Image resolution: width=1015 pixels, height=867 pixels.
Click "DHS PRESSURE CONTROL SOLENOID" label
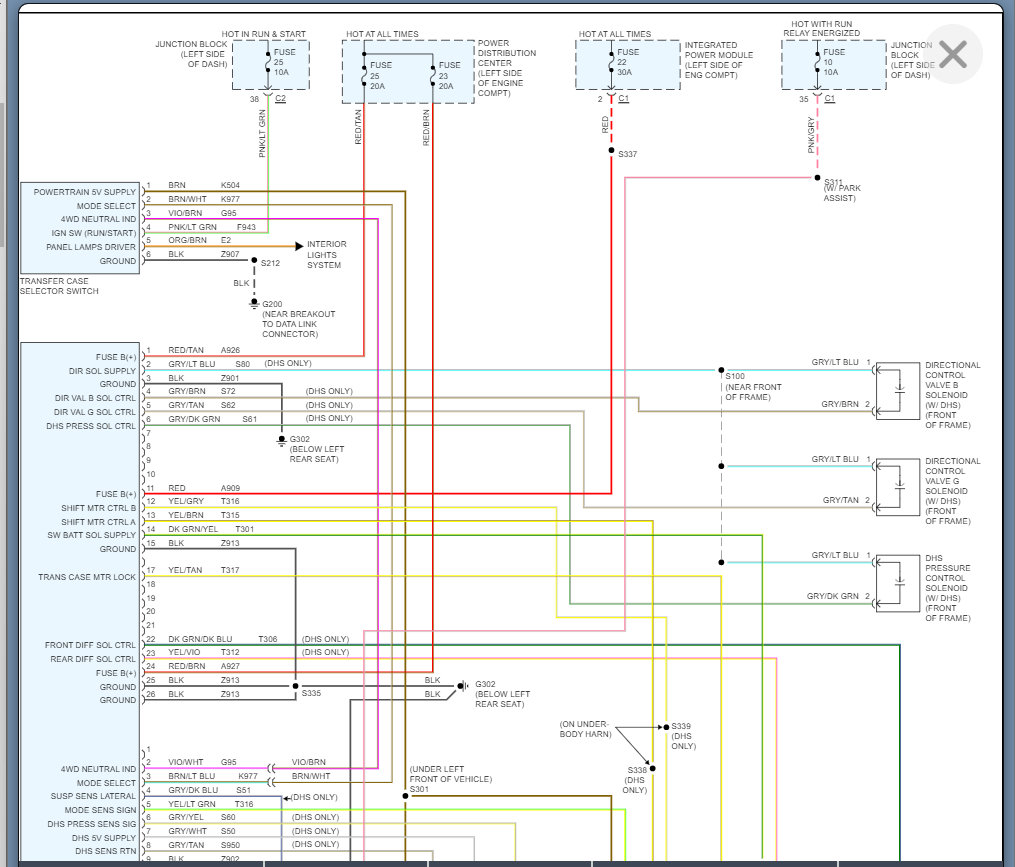(x=947, y=573)
